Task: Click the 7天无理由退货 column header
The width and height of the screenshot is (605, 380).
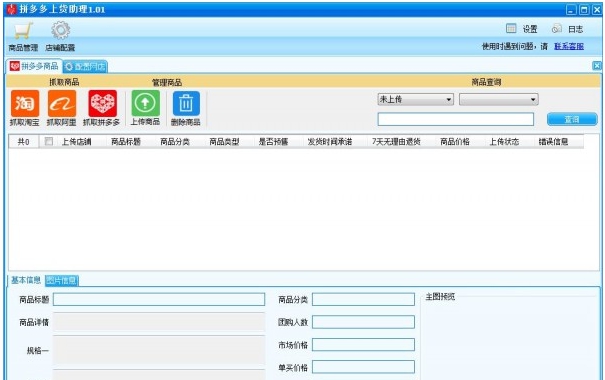Action: click(396, 142)
